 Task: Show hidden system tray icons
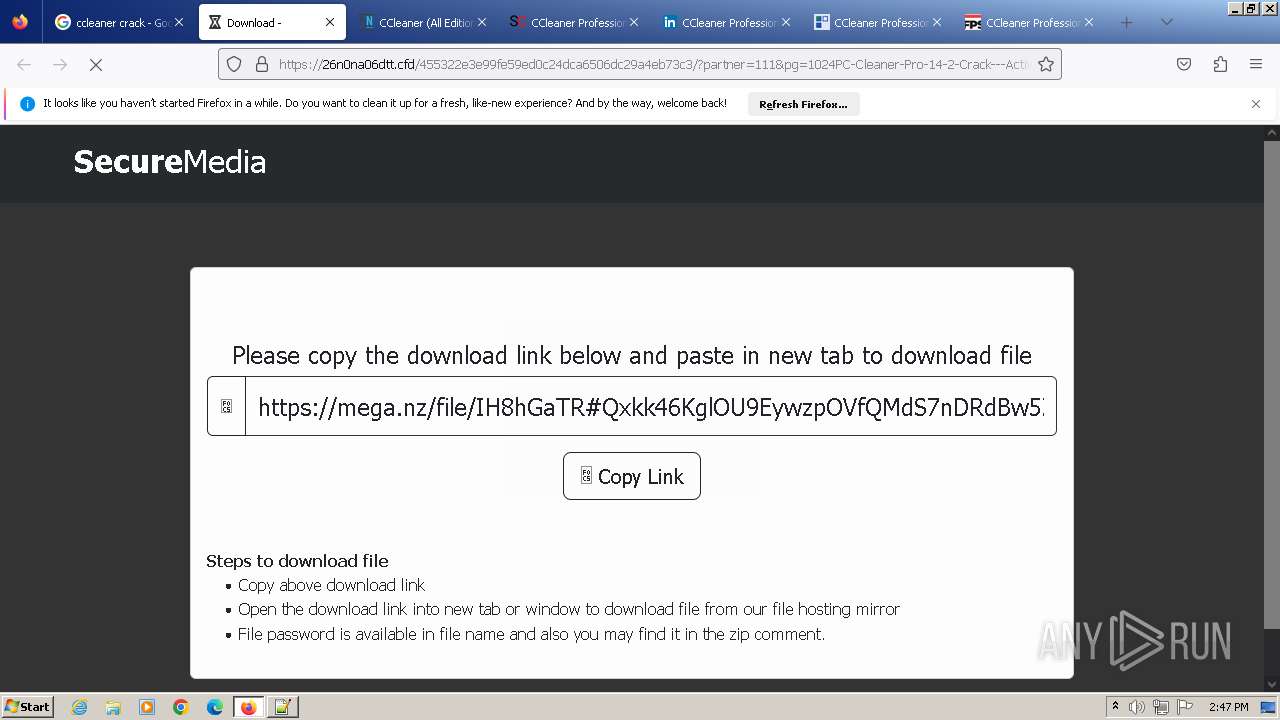point(1115,707)
